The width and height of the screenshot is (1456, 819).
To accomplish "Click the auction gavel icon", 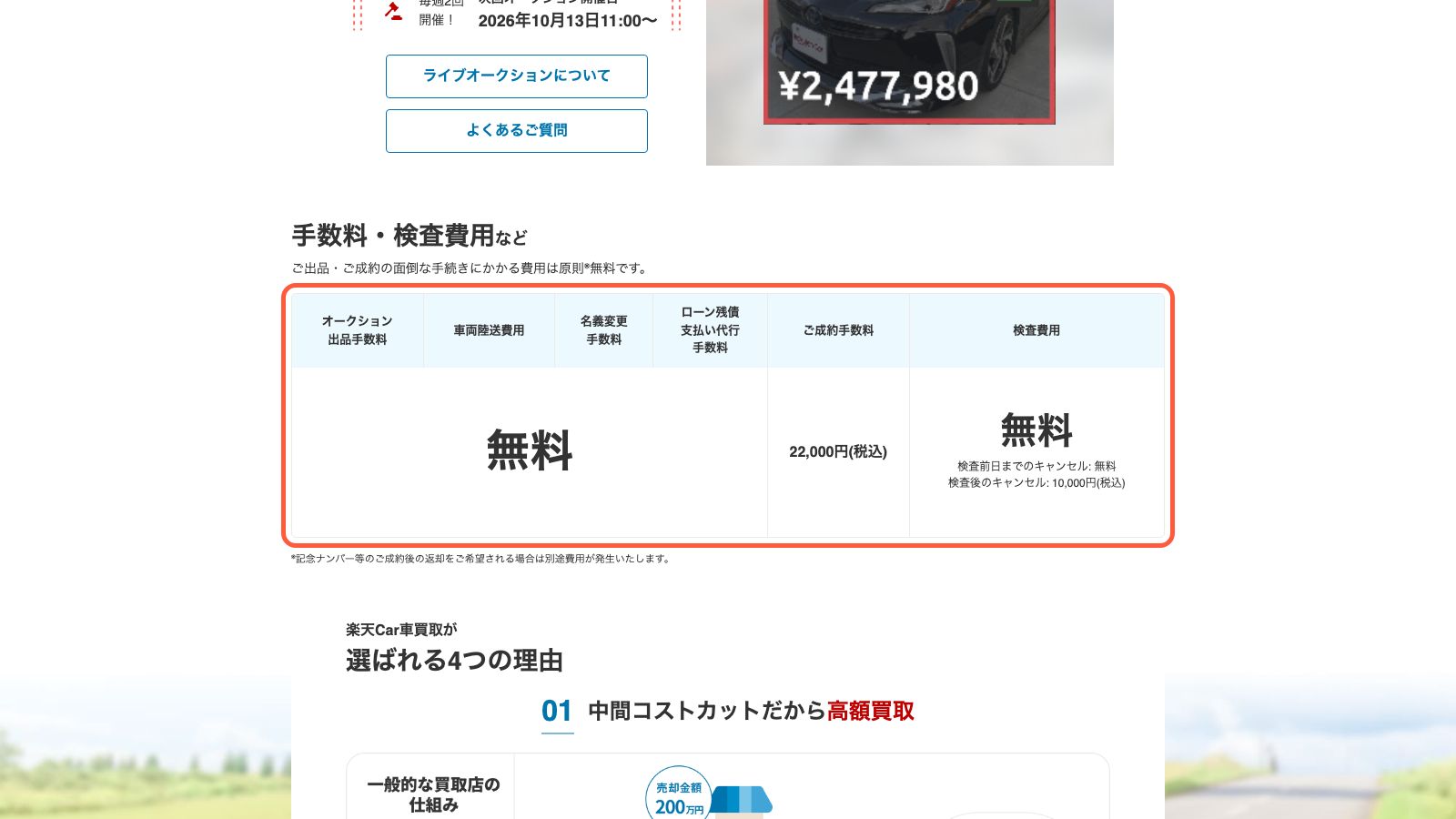I will [x=393, y=11].
